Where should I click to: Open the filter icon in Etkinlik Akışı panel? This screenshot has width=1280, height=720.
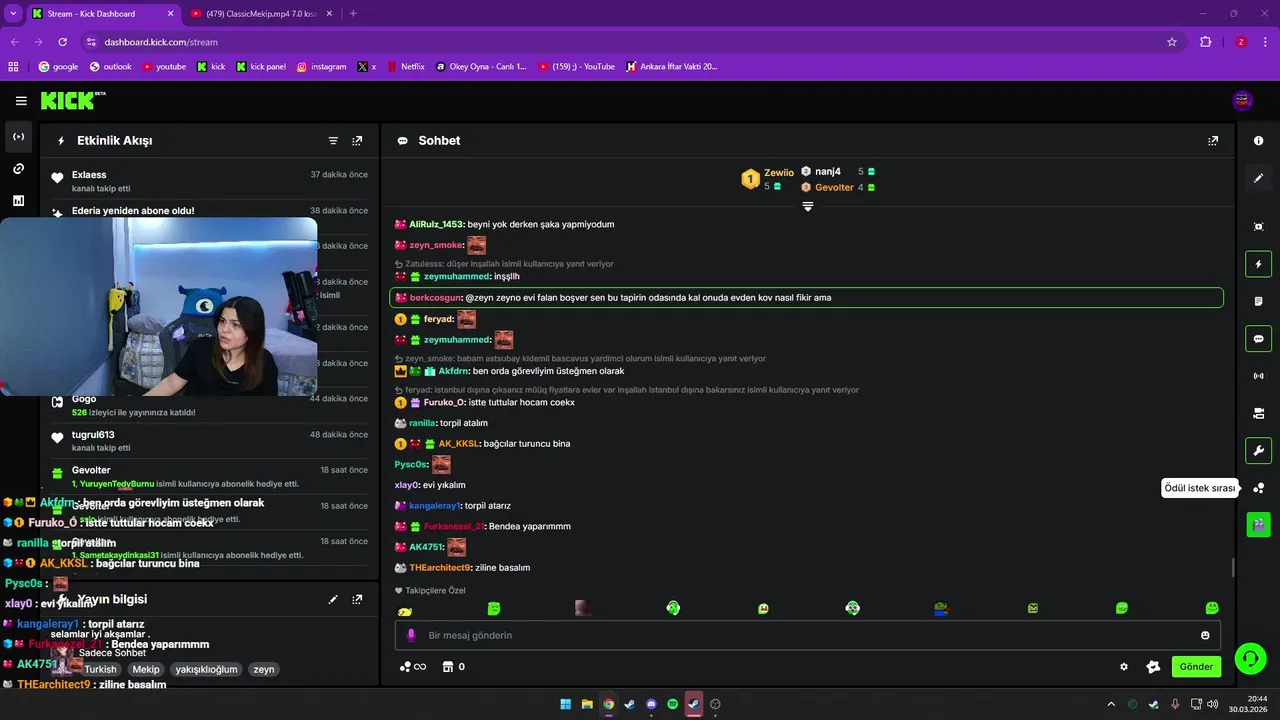(333, 141)
